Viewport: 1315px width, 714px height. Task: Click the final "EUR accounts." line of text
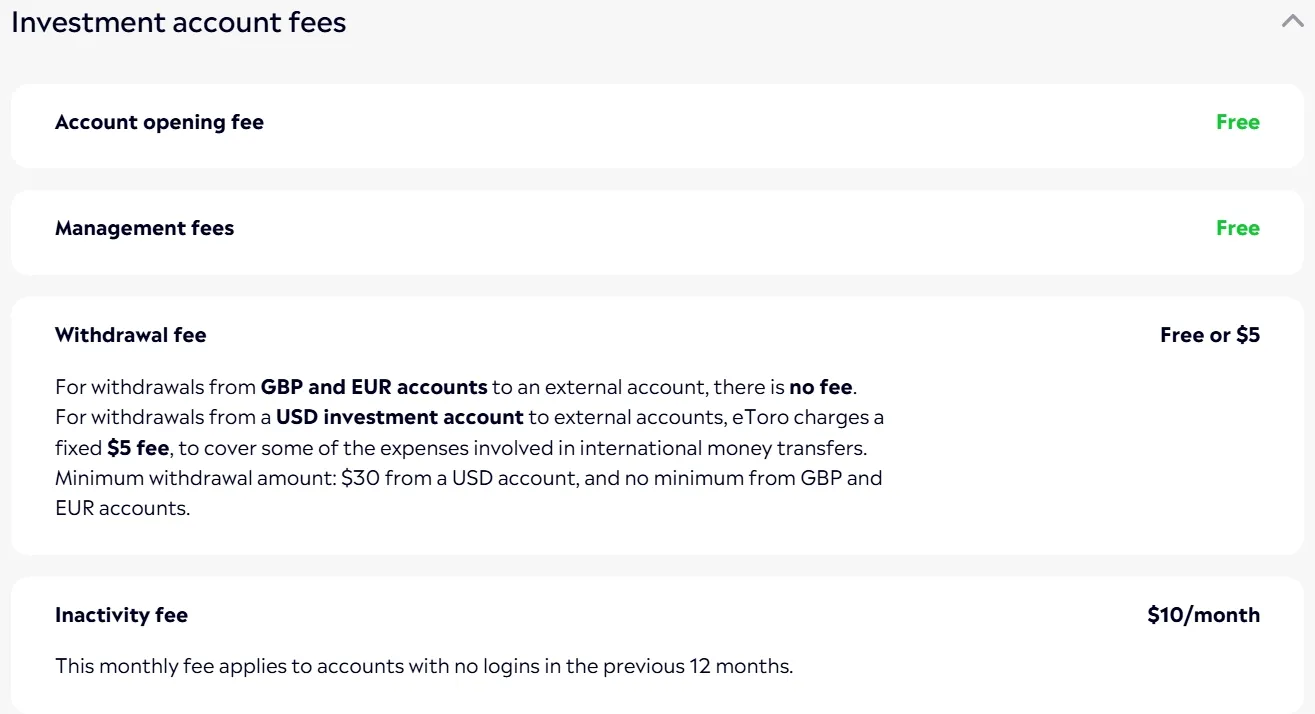click(x=122, y=508)
